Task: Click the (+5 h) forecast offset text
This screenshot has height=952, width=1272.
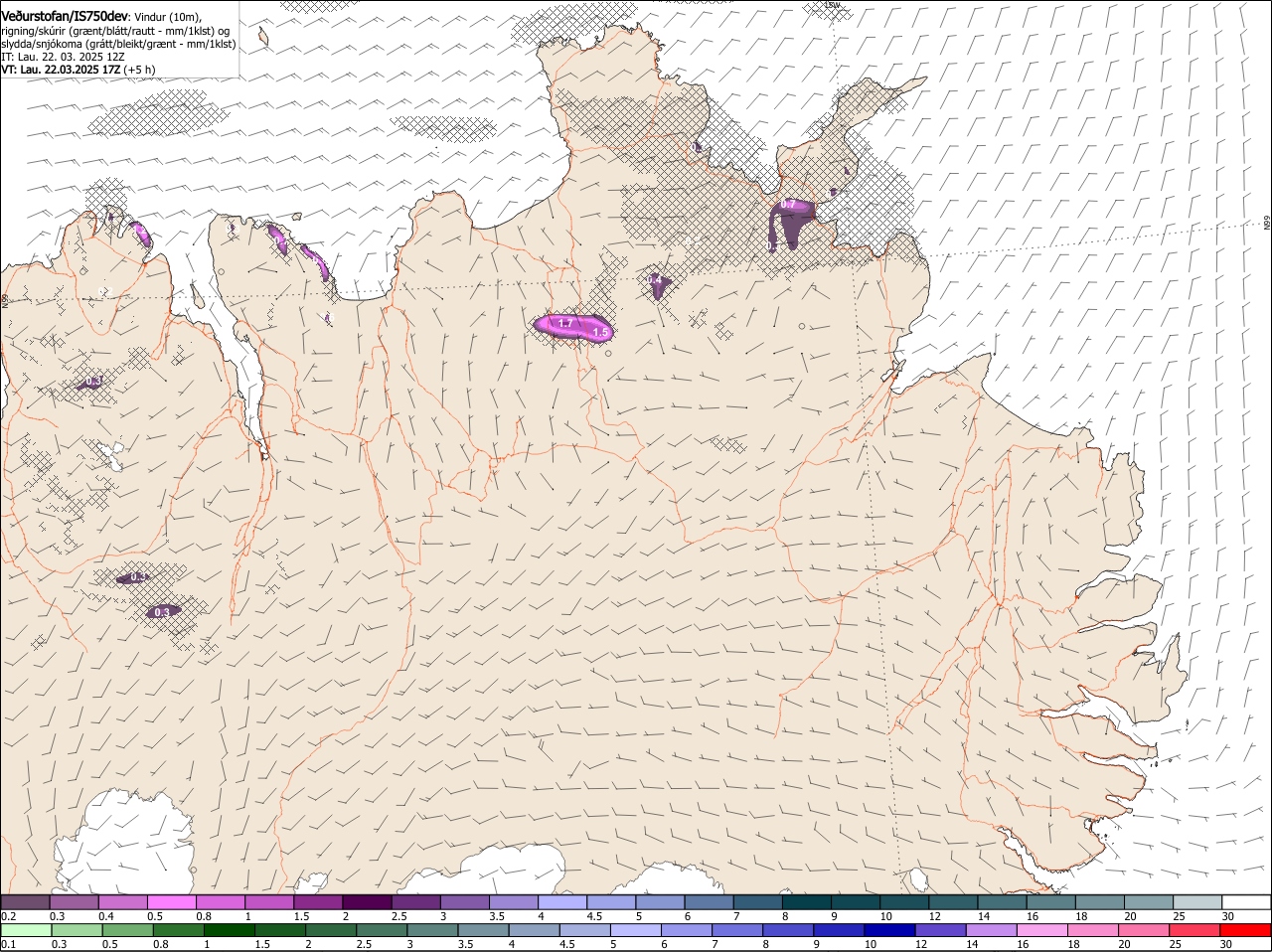Action: [140, 71]
